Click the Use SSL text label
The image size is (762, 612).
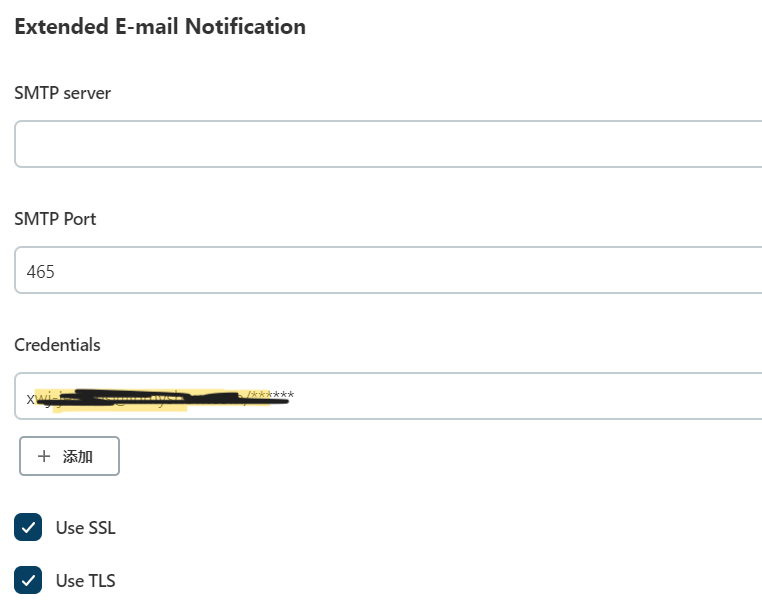coord(86,528)
